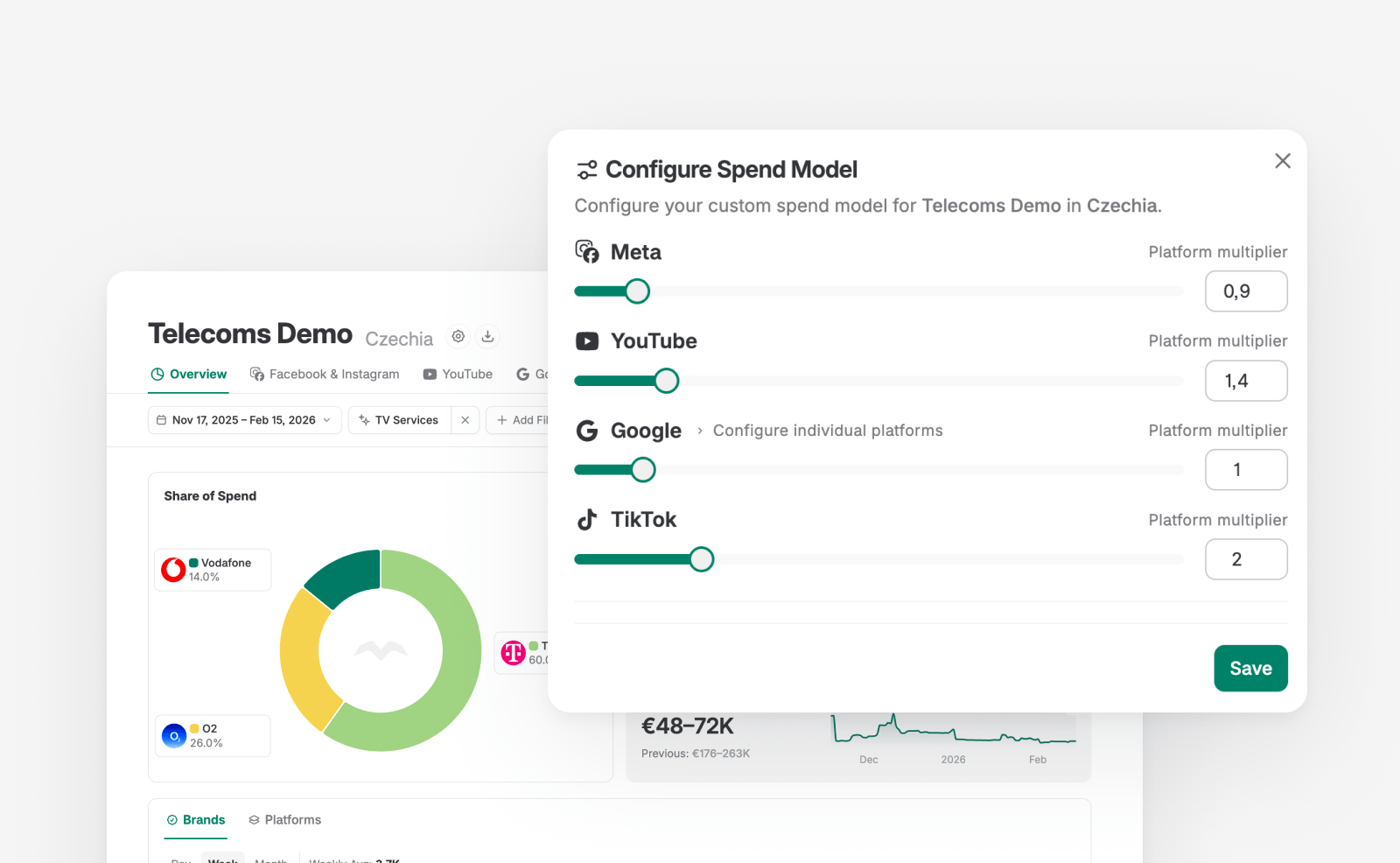Focus the YouTube platform multiplier input
This screenshot has width=1400, height=863.
pyautogui.click(x=1246, y=381)
